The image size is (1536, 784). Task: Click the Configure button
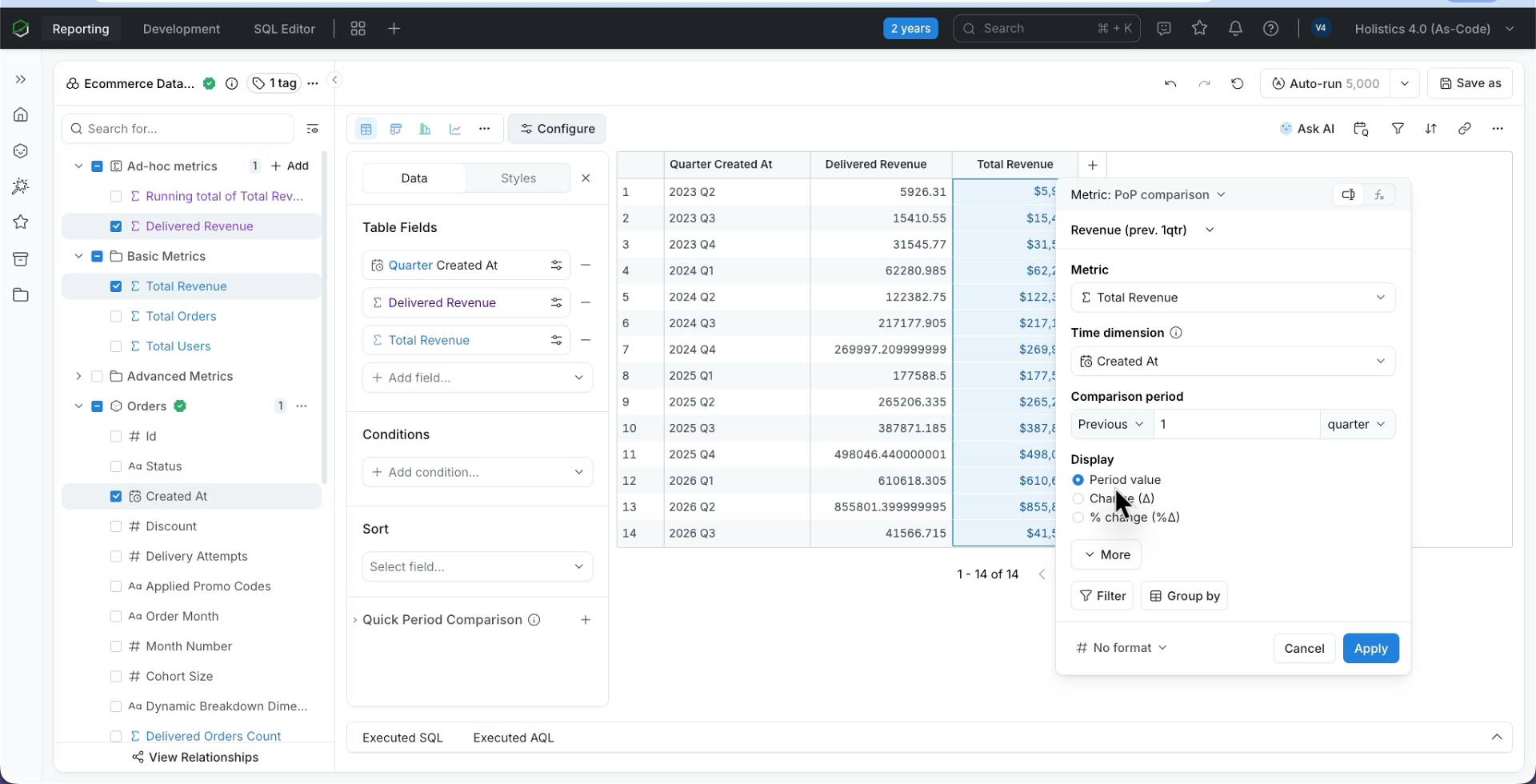click(x=557, y=129)
